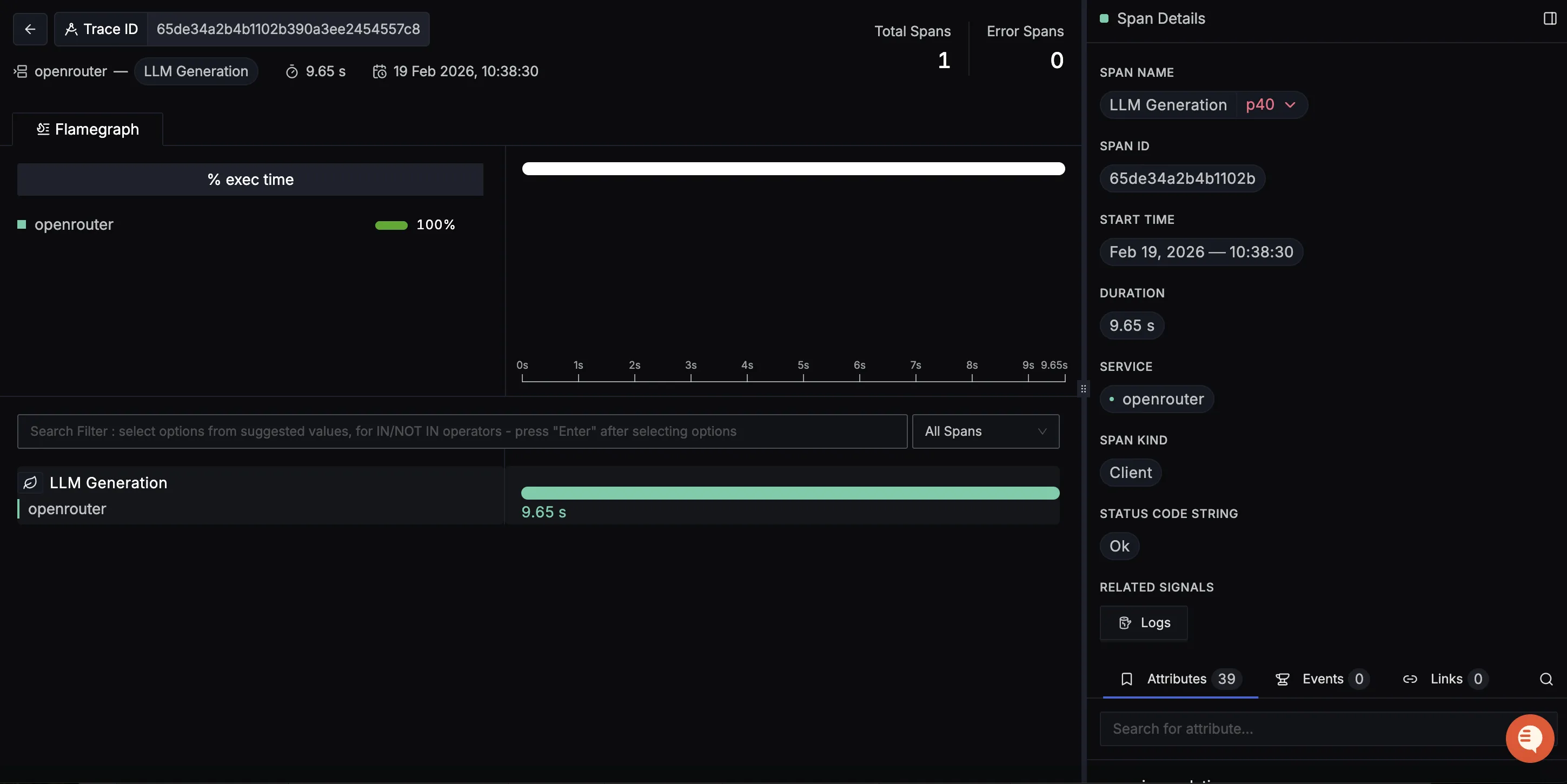The height and width of the screenshot is (784, 1567).
Task: Click the link icon beside Links
Action: coord(1410,680)
